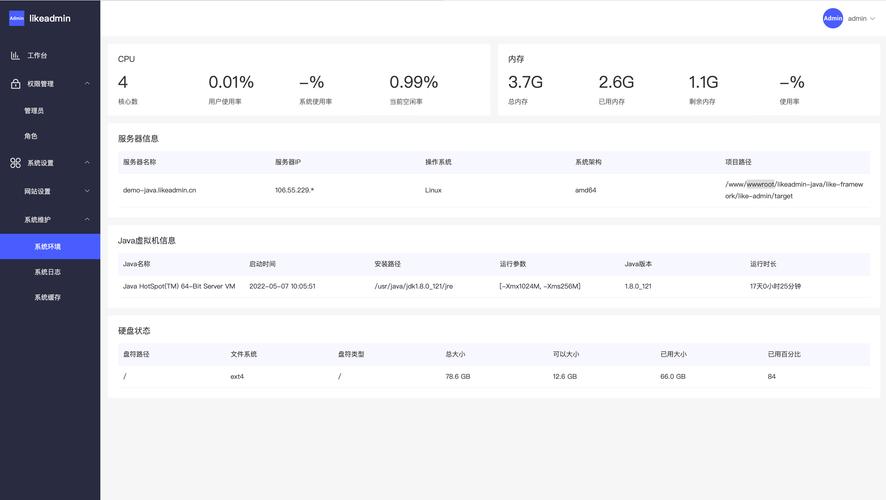Open the 系统日志 menu item
The height and width of the screenshot is (500, 886).
pyautogui.click(x=50, y=272)
